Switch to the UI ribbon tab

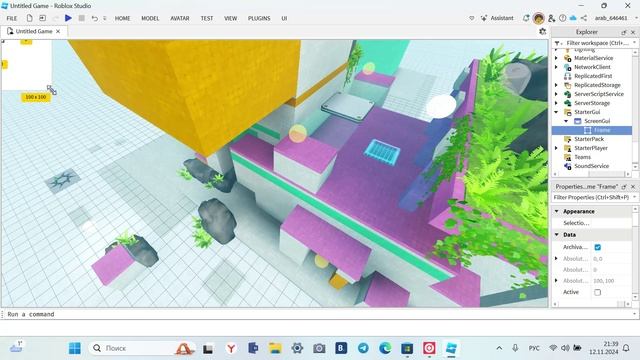(x=284, y=18)
